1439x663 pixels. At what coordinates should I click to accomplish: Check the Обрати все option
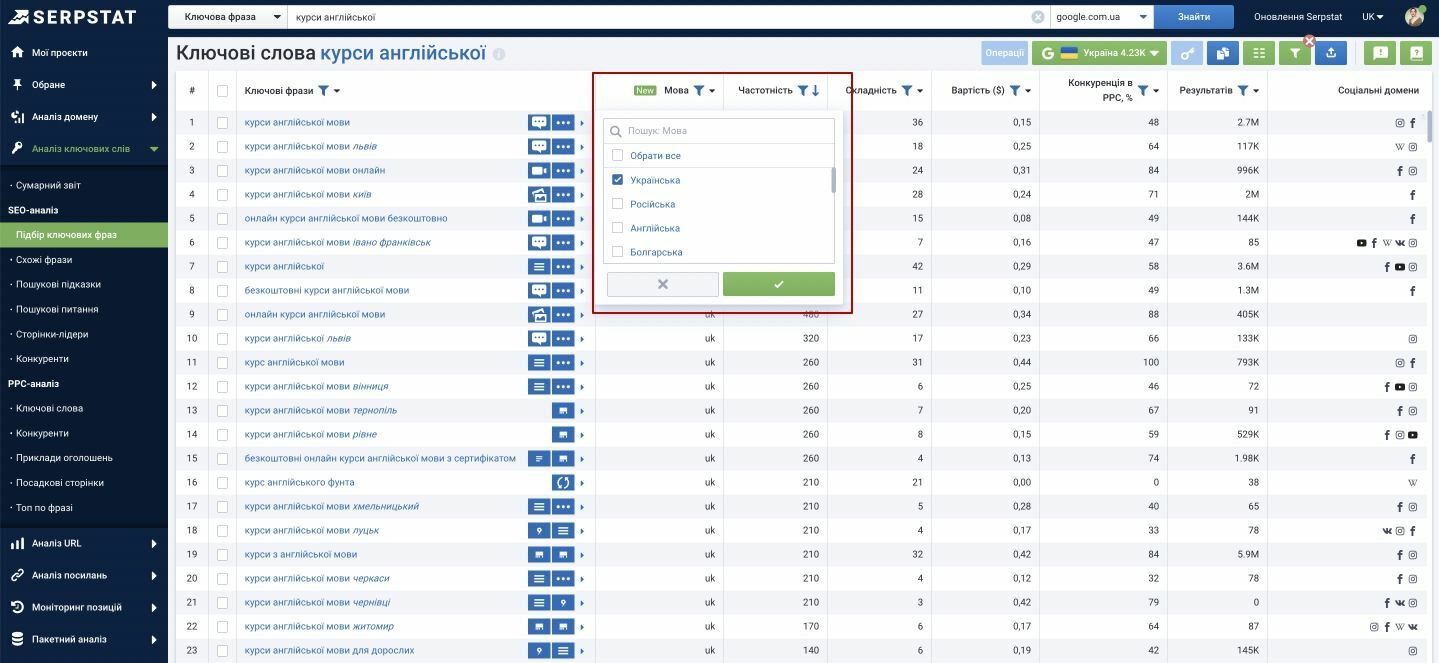[x=617, y=155]
